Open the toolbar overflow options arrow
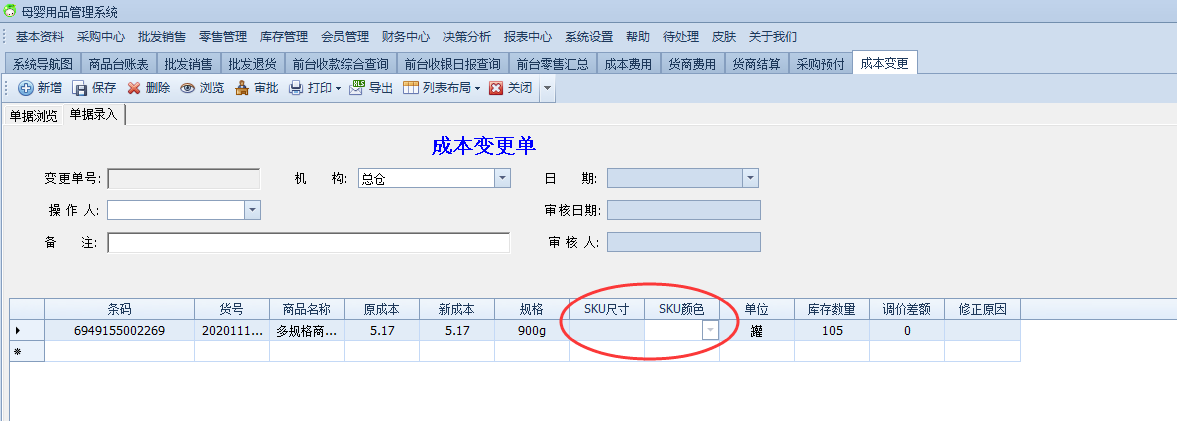The image size is (1177, 421). click(547, 89)
